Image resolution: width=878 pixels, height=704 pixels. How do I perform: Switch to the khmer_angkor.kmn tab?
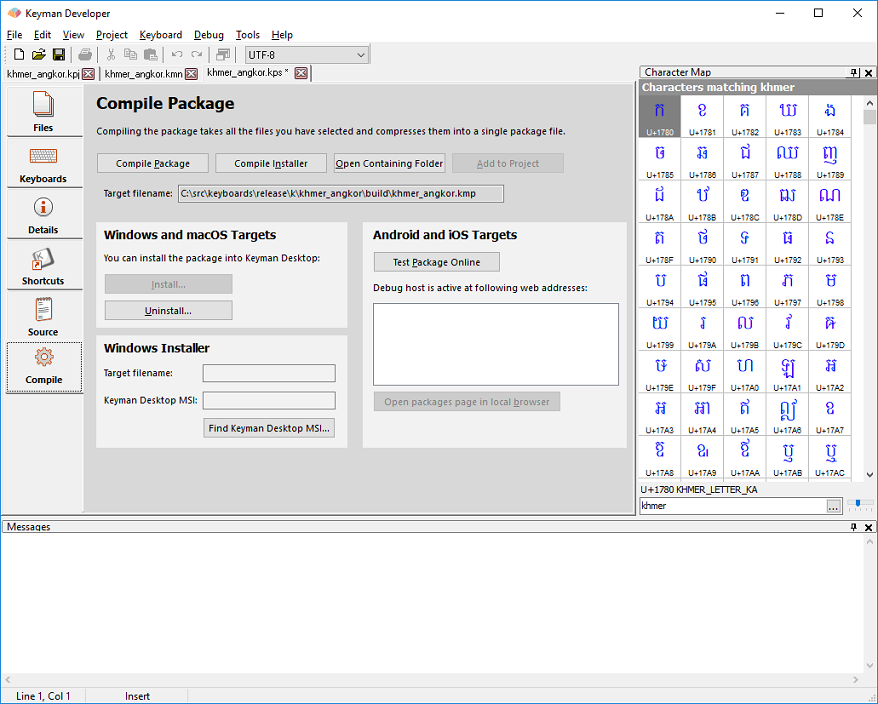pyautogui.click(x=144, y=74)
